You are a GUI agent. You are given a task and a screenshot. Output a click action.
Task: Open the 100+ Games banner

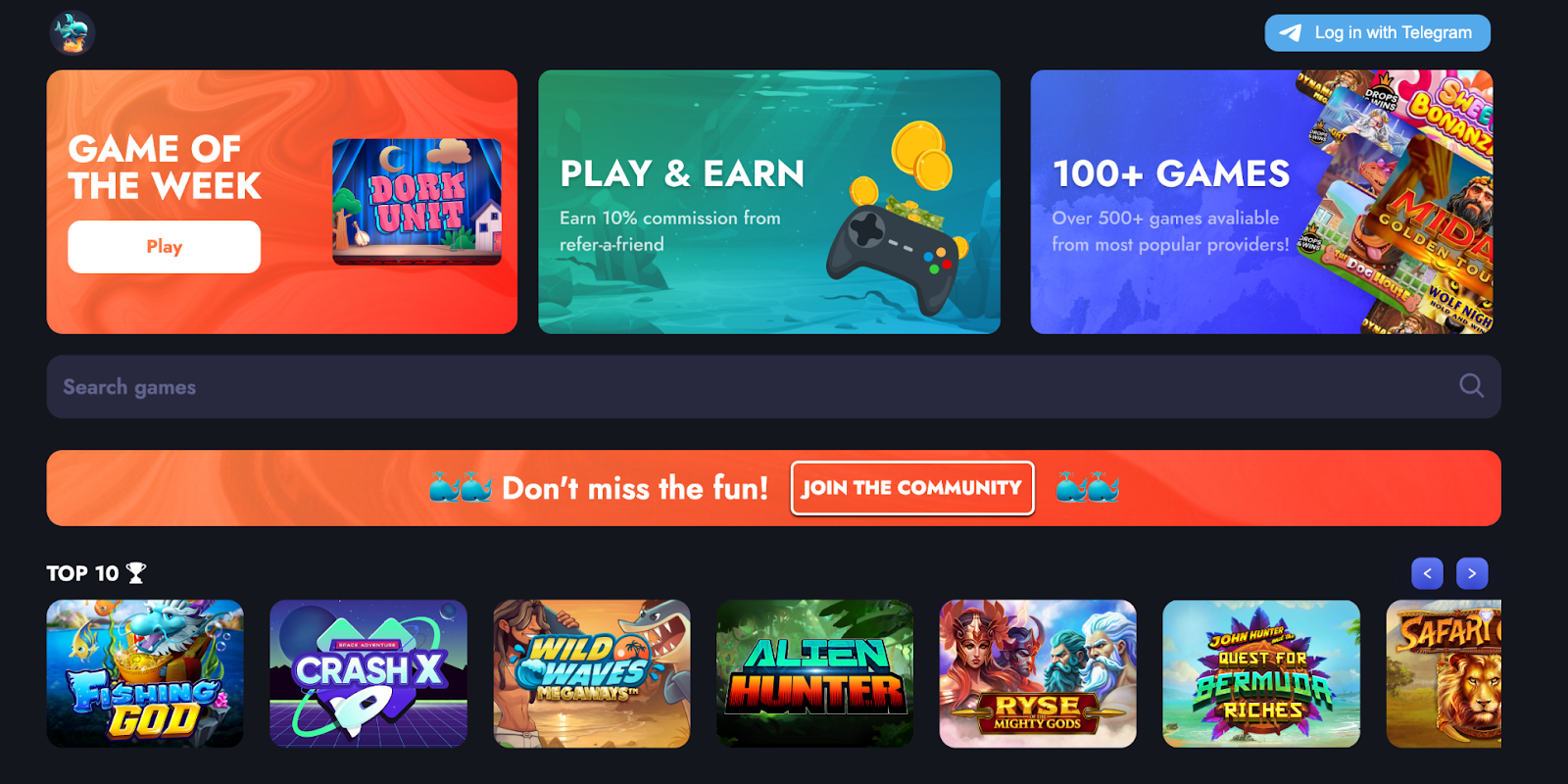tap(1262, 202)
